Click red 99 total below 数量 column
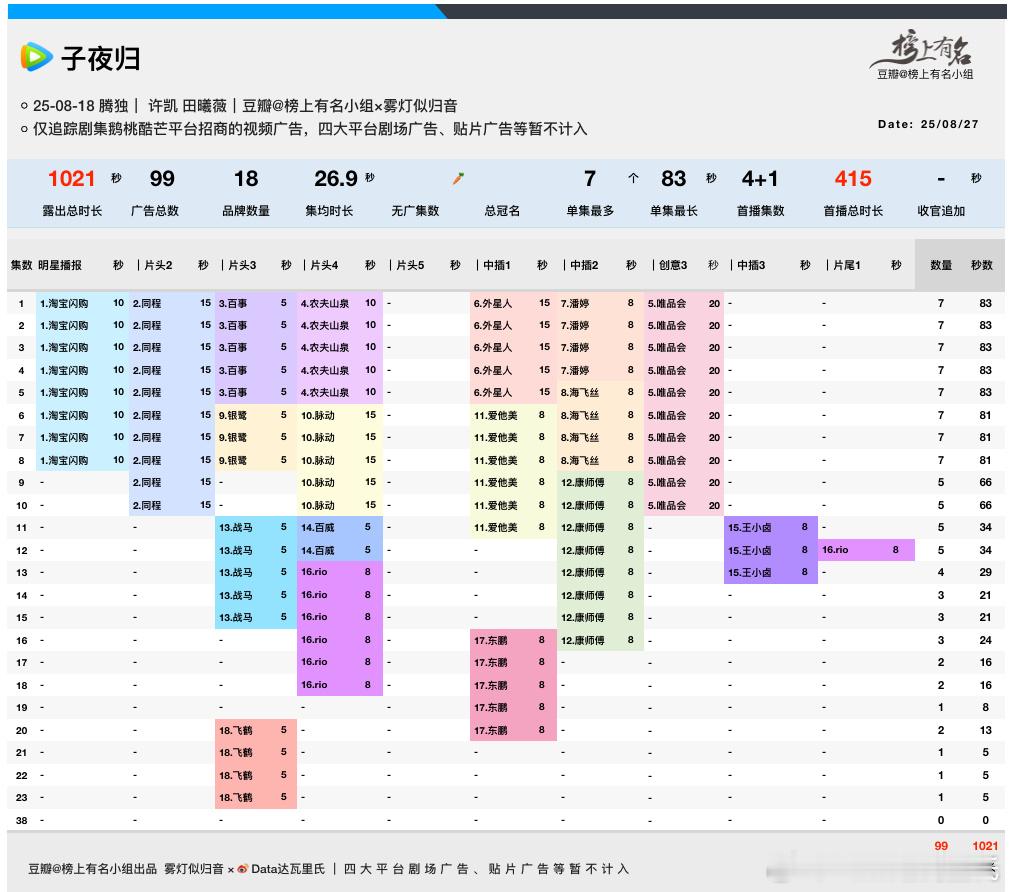This screenshot has height=892, width=1009. click(941, 846)
